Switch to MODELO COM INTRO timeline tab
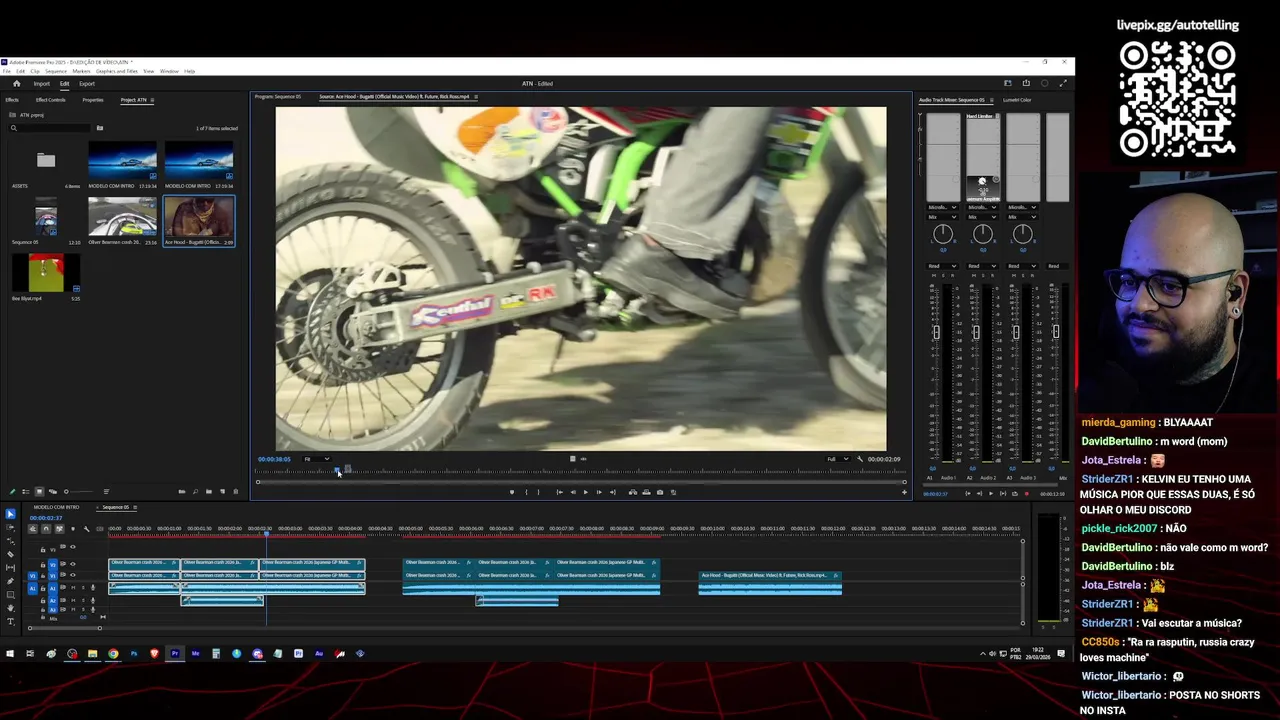This screenshot has height=720, width=1280. [56, 507]
